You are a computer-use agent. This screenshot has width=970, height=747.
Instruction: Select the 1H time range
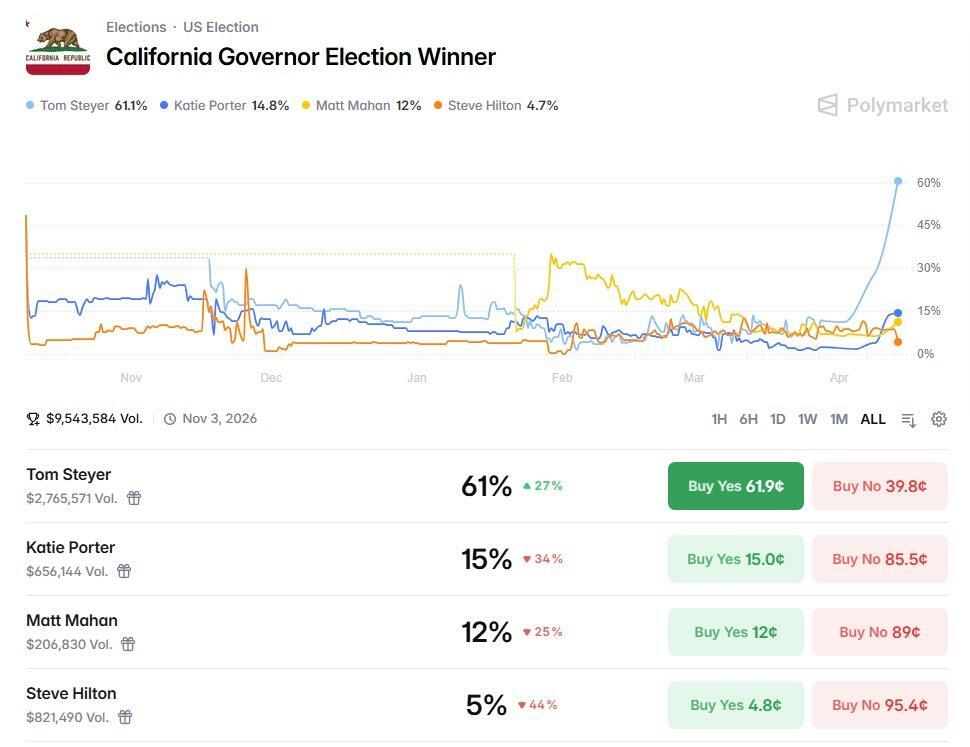click(x=719, y=419)
